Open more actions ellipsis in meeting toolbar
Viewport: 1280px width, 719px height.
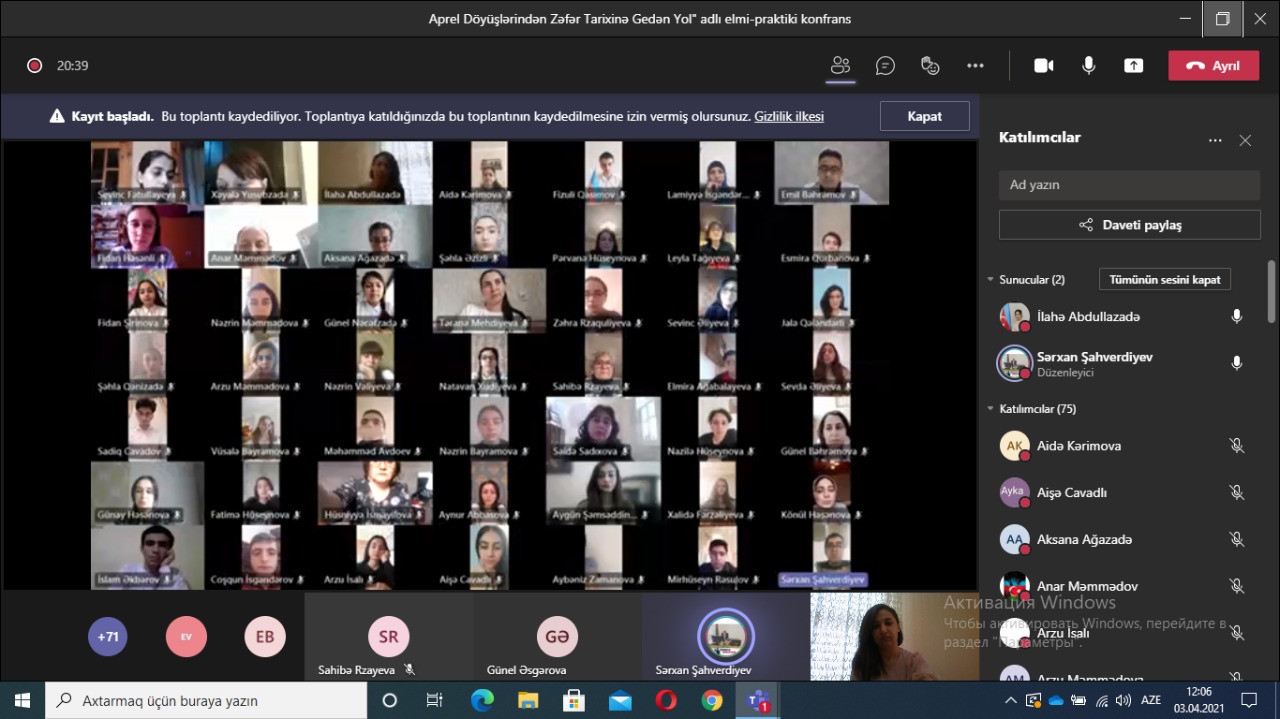click(x=975, y=66)
